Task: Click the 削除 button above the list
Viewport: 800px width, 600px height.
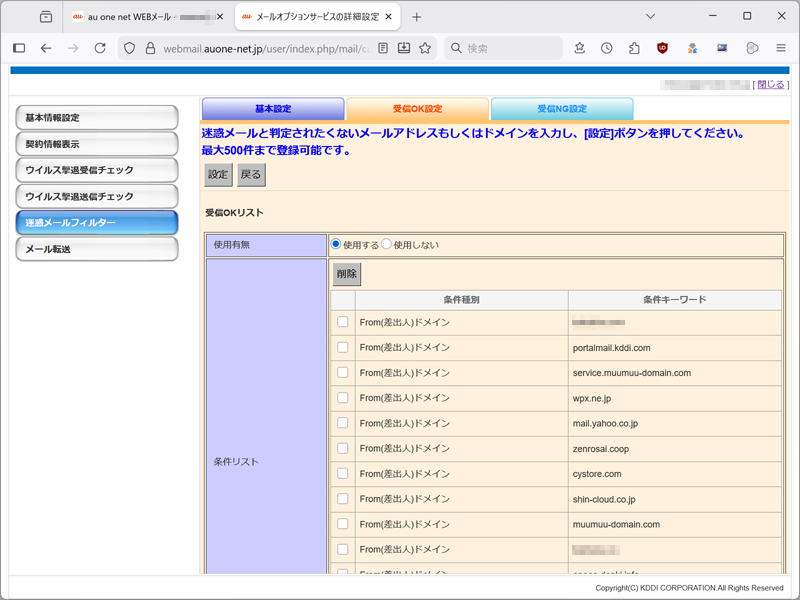Action: tap(347, 275)
